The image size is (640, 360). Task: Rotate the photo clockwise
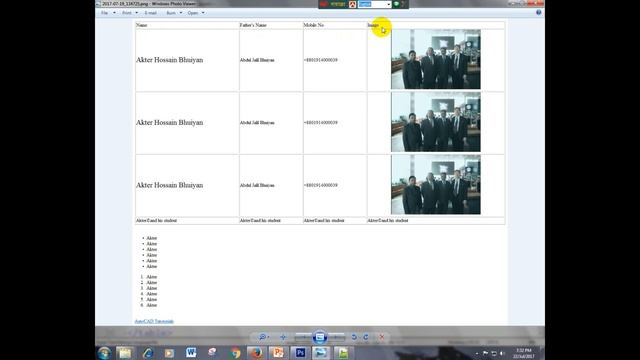366,337
